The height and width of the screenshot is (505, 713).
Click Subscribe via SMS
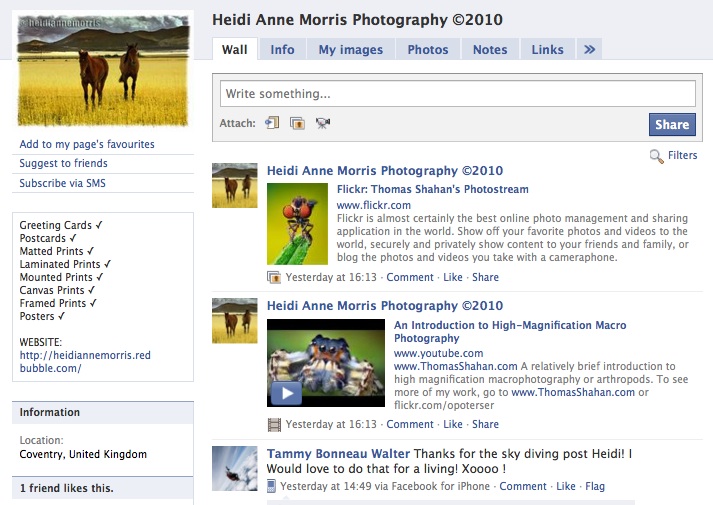tap(62, 183)
